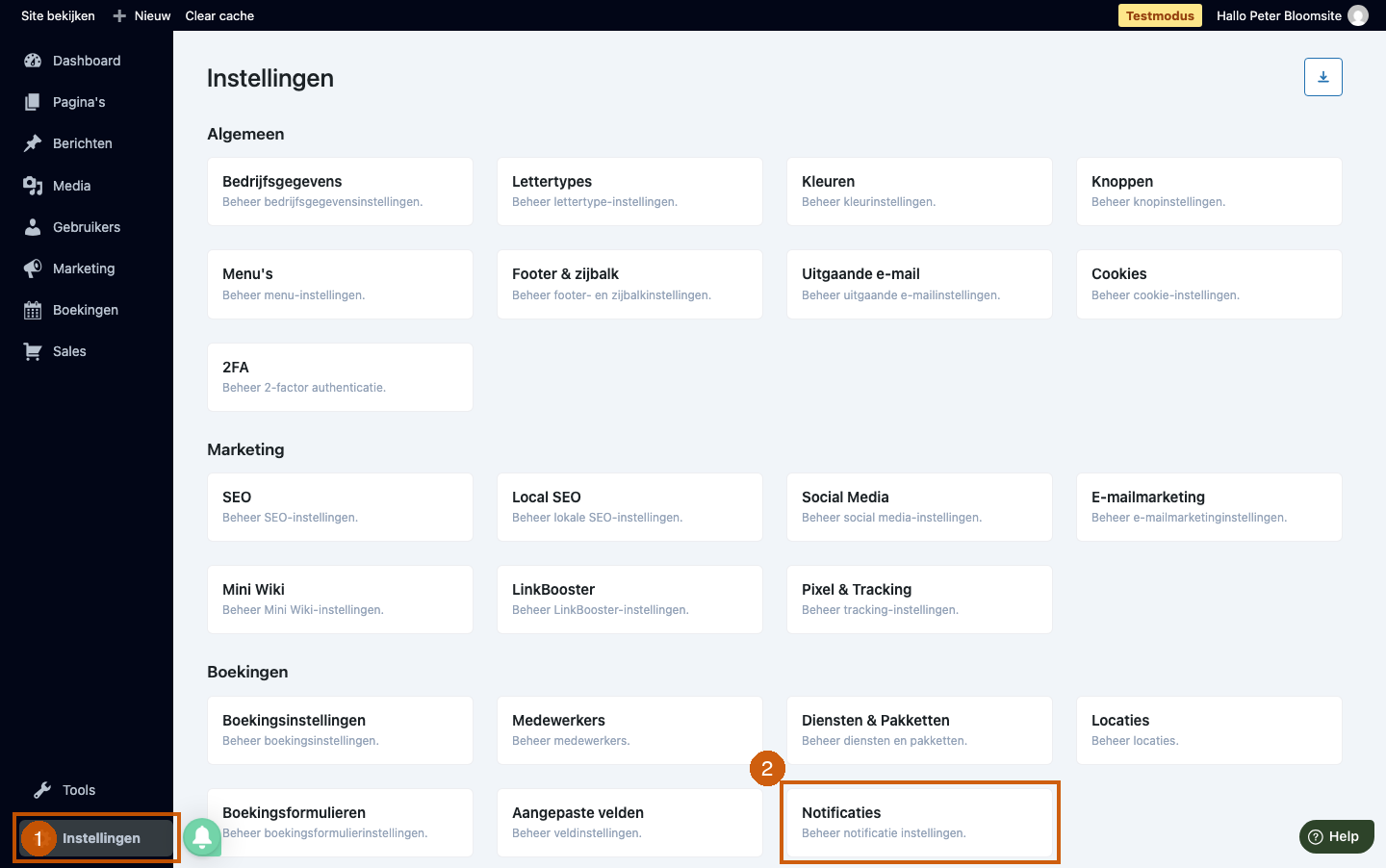The width and height of the screenshot is (1386, 868).
Task: Click the Dashboard gauge icon in sidebar
Action: (x=33, y=61)
